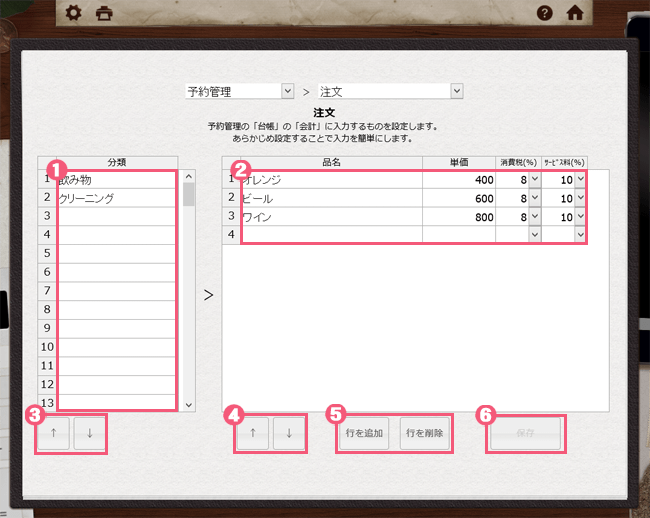The height and width of the screenshot is (518, 650).
Task: Expand the 予約管理 dropdown
Action: (287, 91)
